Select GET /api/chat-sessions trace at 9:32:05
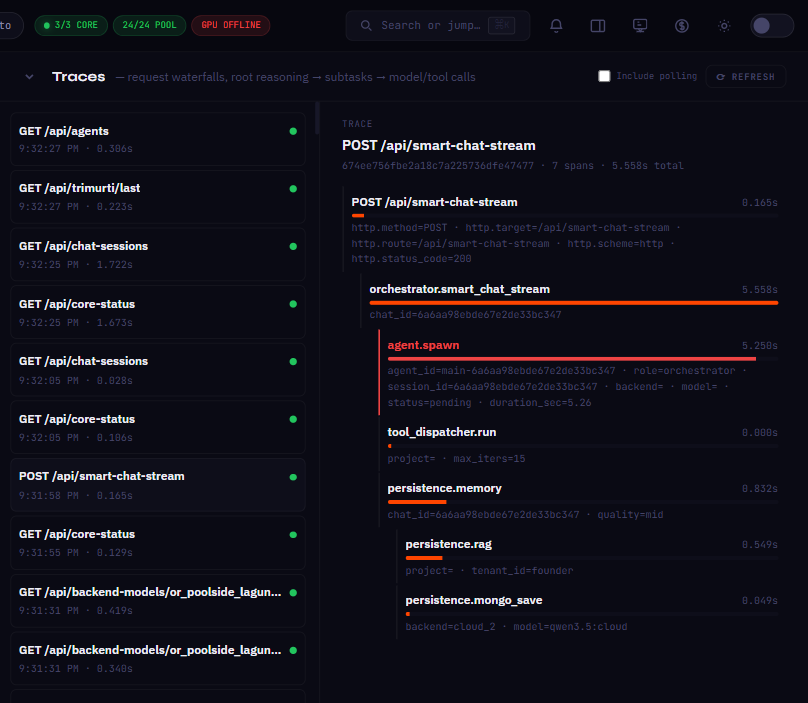This screenshot has width=808, height=703. pos(158,370)
